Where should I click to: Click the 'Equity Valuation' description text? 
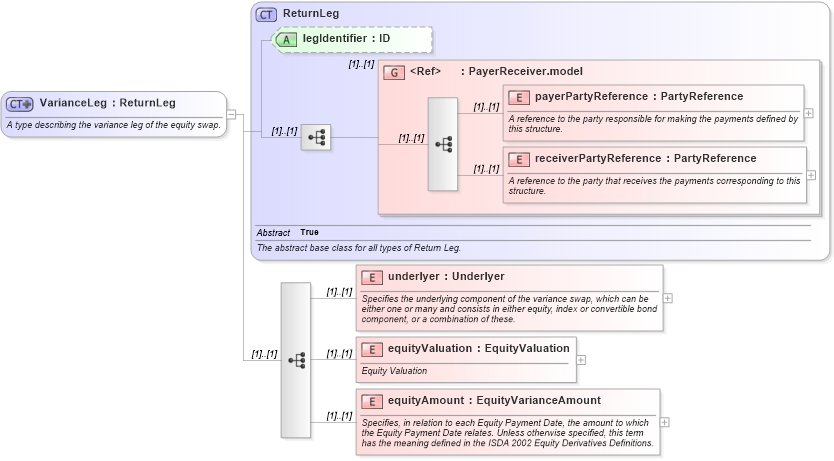pyautogui.click(x=394, y=371)
